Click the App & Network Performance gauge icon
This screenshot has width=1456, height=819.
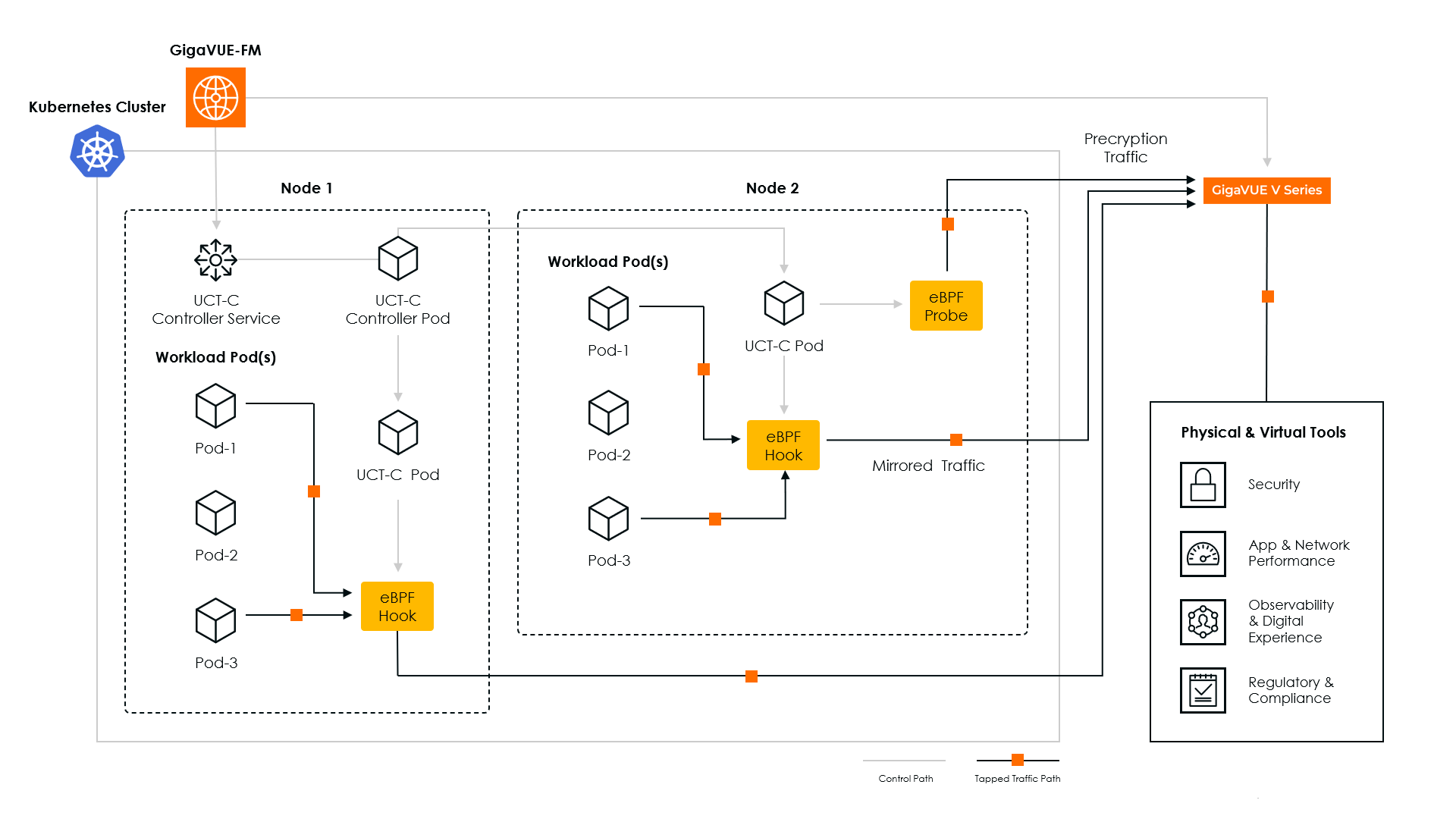[x=1203, y=554]
